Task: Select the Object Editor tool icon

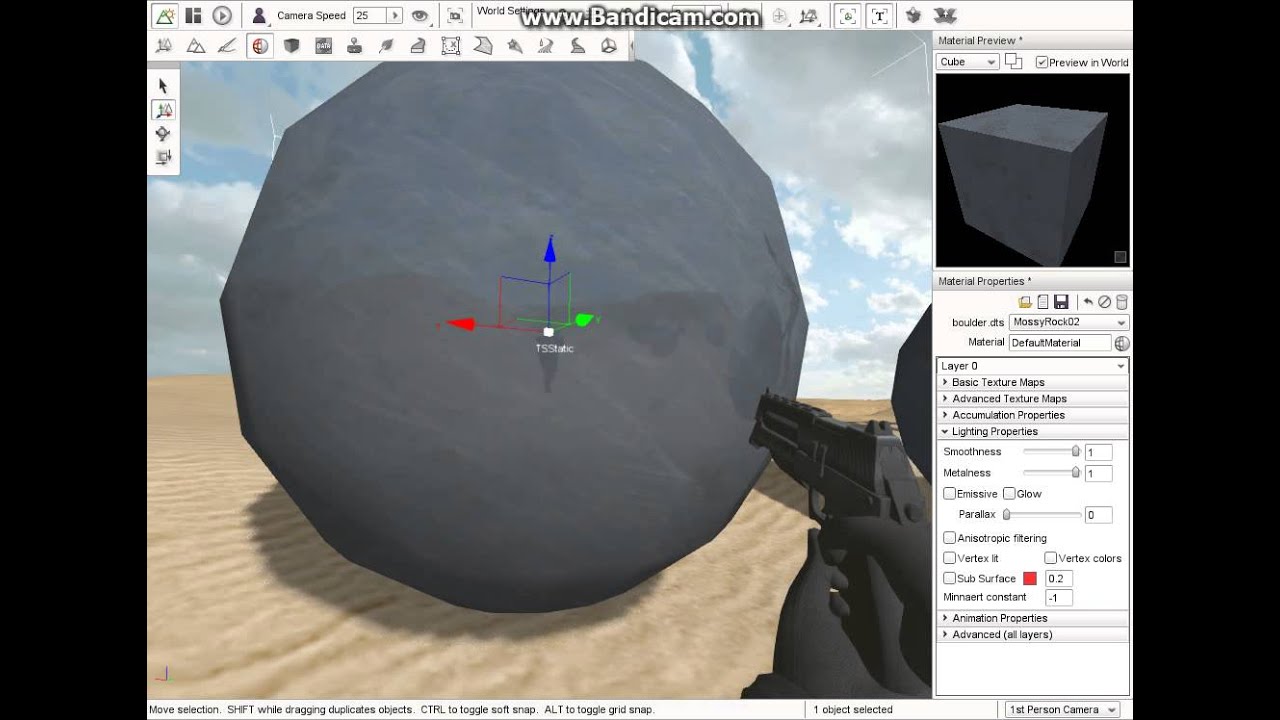Action: 164,45
